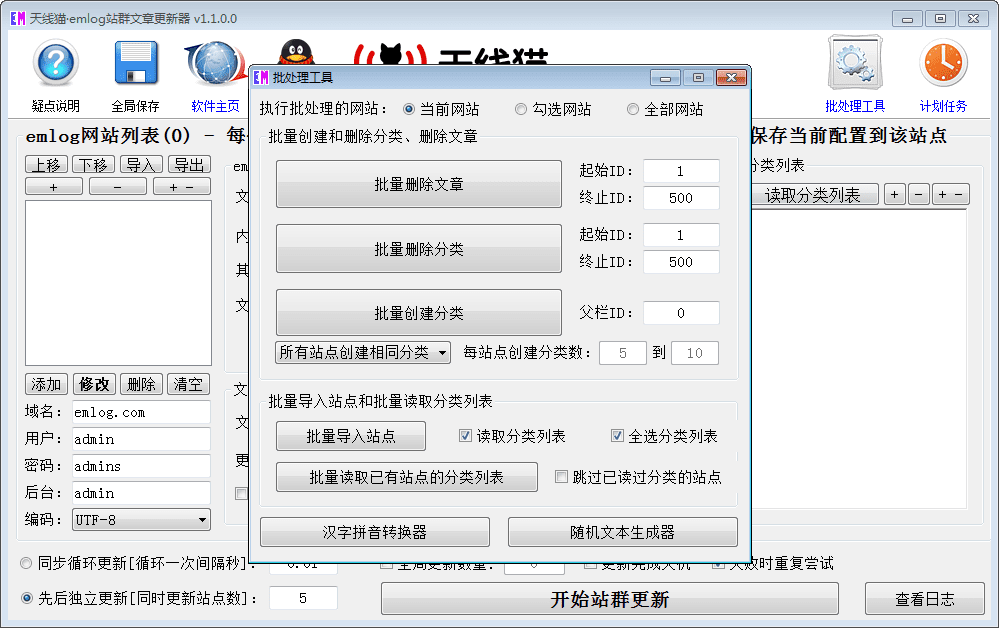Click plus-minus button beside 读取分类列表
Image resolution: width=999 pixels, height=628 pixels.
tap(951, 195)
